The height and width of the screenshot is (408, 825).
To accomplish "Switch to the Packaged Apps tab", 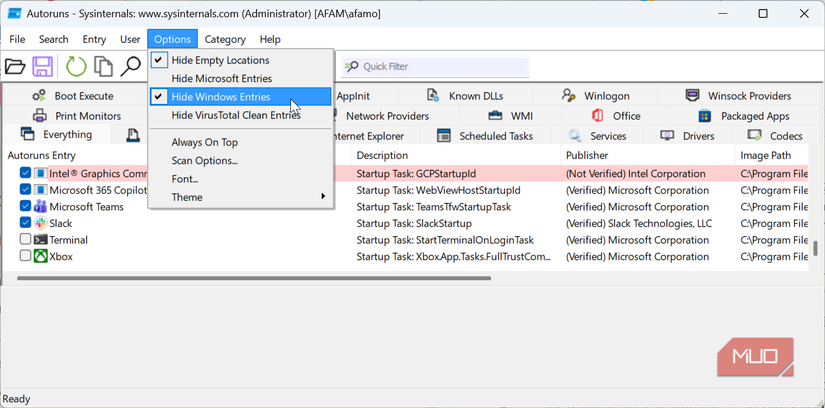I will 744,116.
